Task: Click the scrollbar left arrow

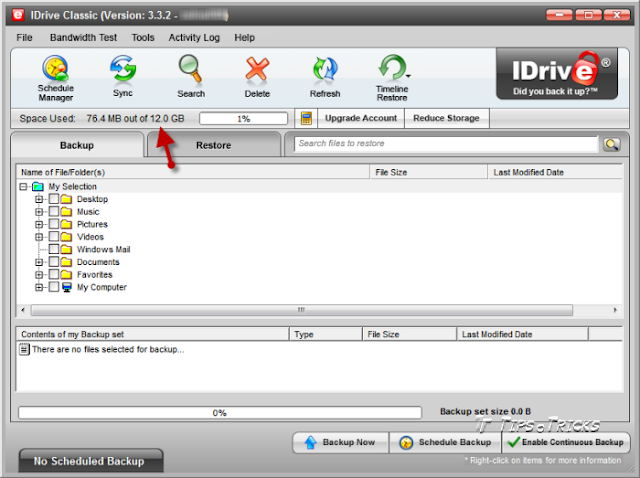Action: [x=23, y=310]
